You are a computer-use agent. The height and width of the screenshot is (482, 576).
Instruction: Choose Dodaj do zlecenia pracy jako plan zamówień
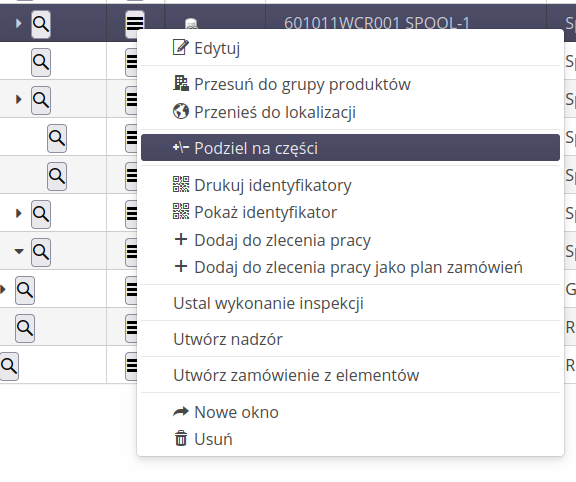point(358,267)
